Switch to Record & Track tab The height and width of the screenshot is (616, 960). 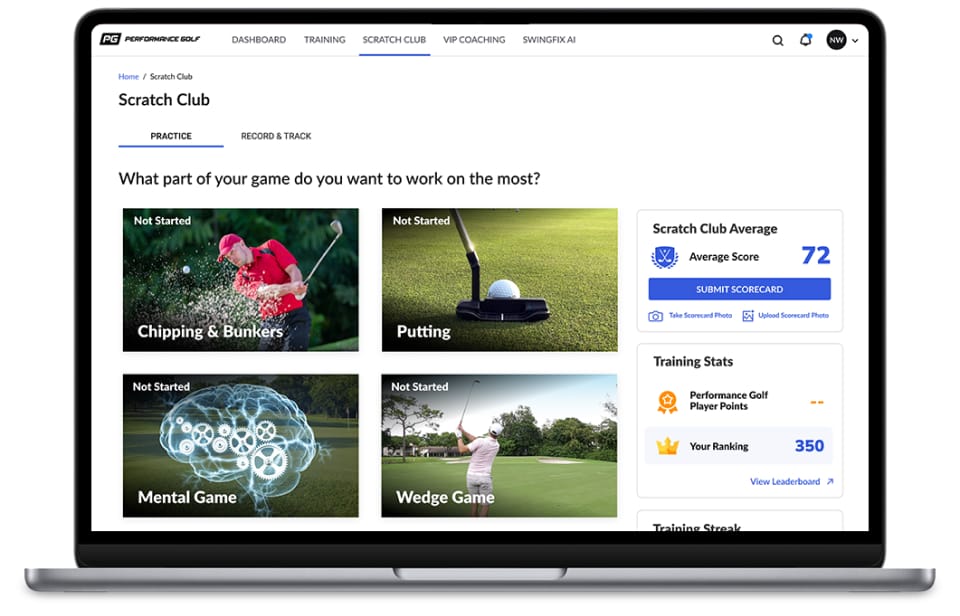click(x=276, y=136)
